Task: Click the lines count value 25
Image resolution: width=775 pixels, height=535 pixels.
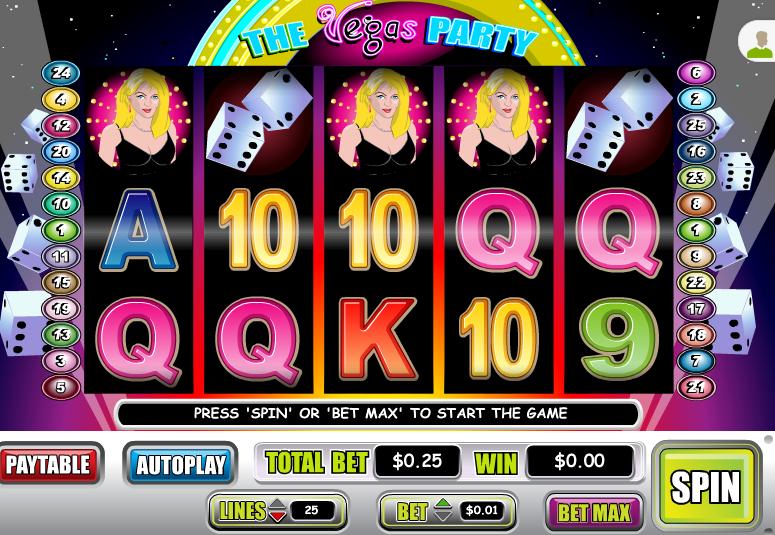Action: point(311,510)
